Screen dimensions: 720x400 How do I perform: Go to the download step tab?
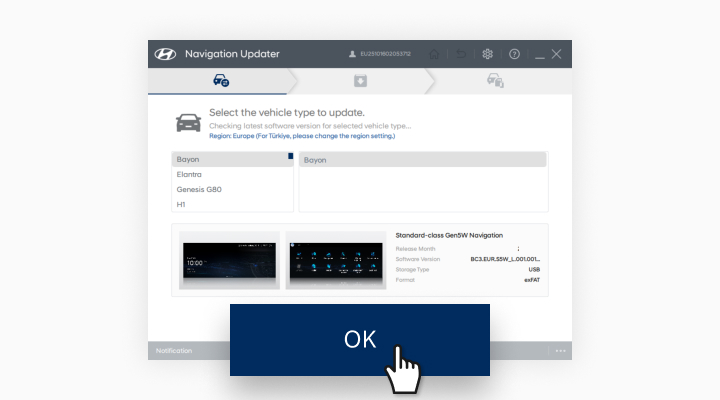[x=360, y=80]
